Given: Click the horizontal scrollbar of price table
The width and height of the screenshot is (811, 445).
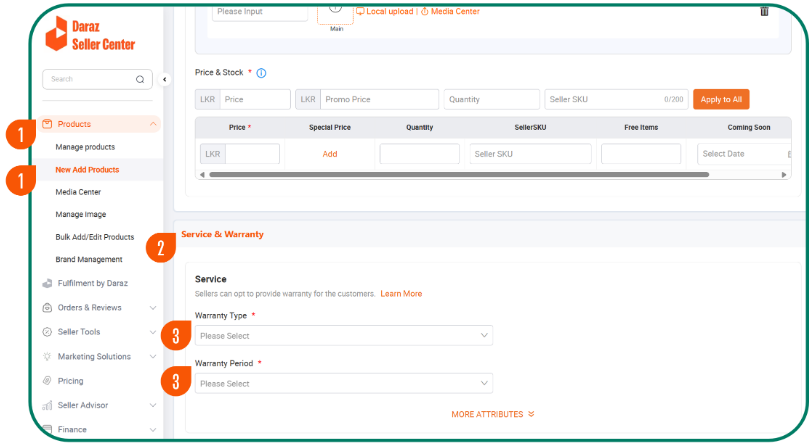Looking at the screenshot, I should pos(460,174).
